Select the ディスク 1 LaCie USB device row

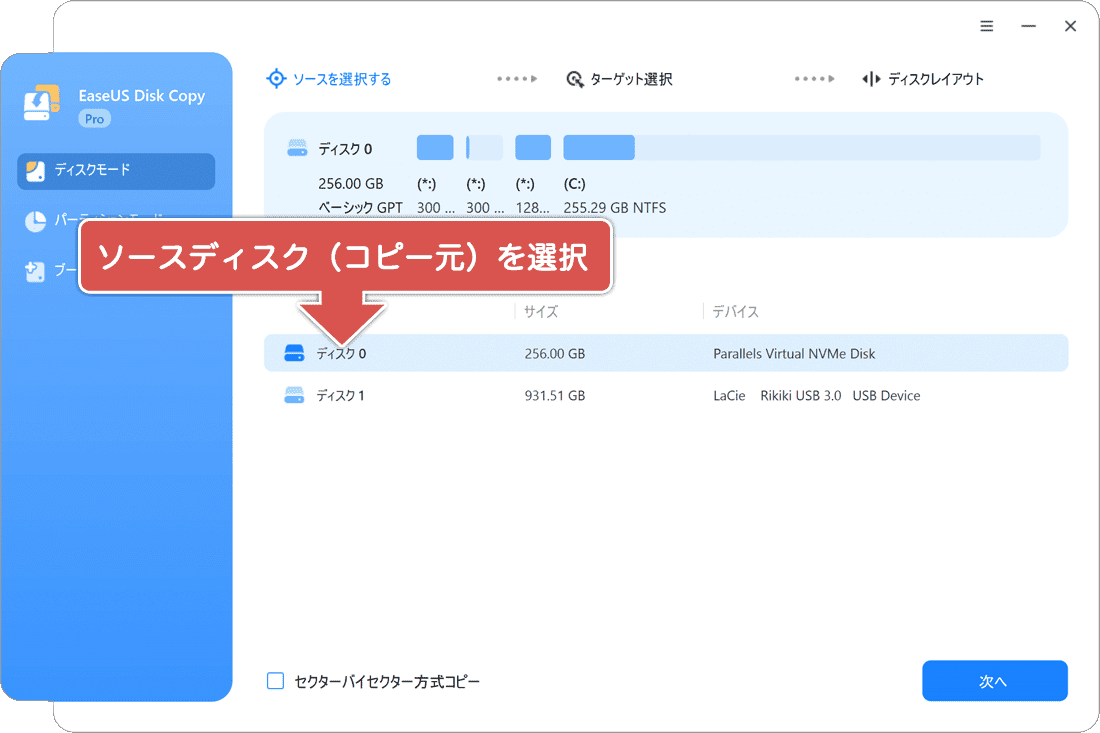[600, 395]
